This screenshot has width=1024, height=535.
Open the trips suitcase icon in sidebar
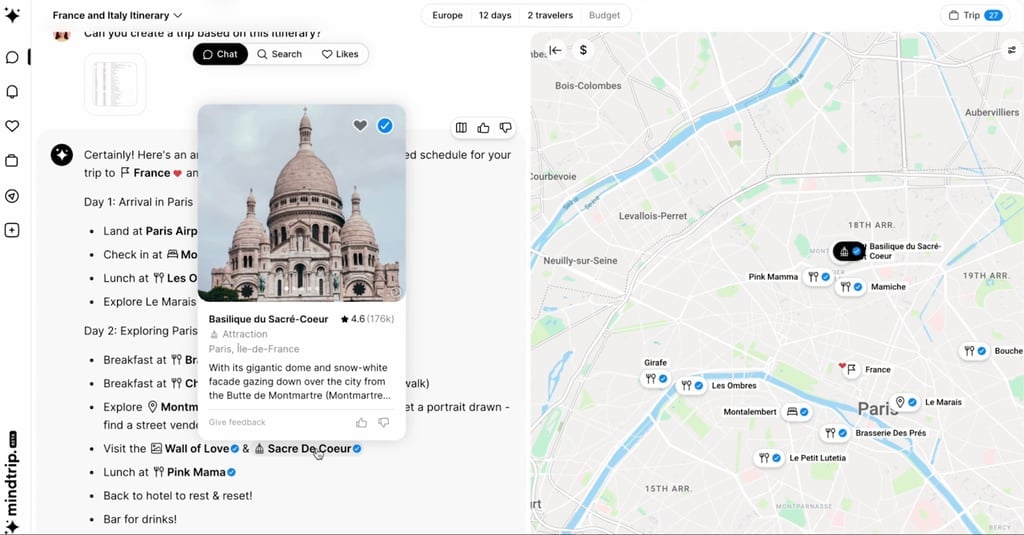[x=12, y=161]
